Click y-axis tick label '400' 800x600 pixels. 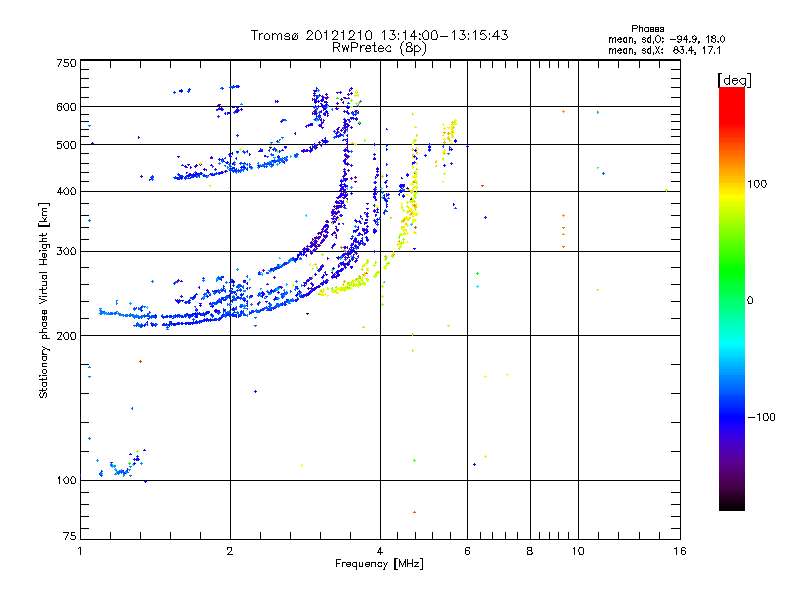[x=67, y=191]
